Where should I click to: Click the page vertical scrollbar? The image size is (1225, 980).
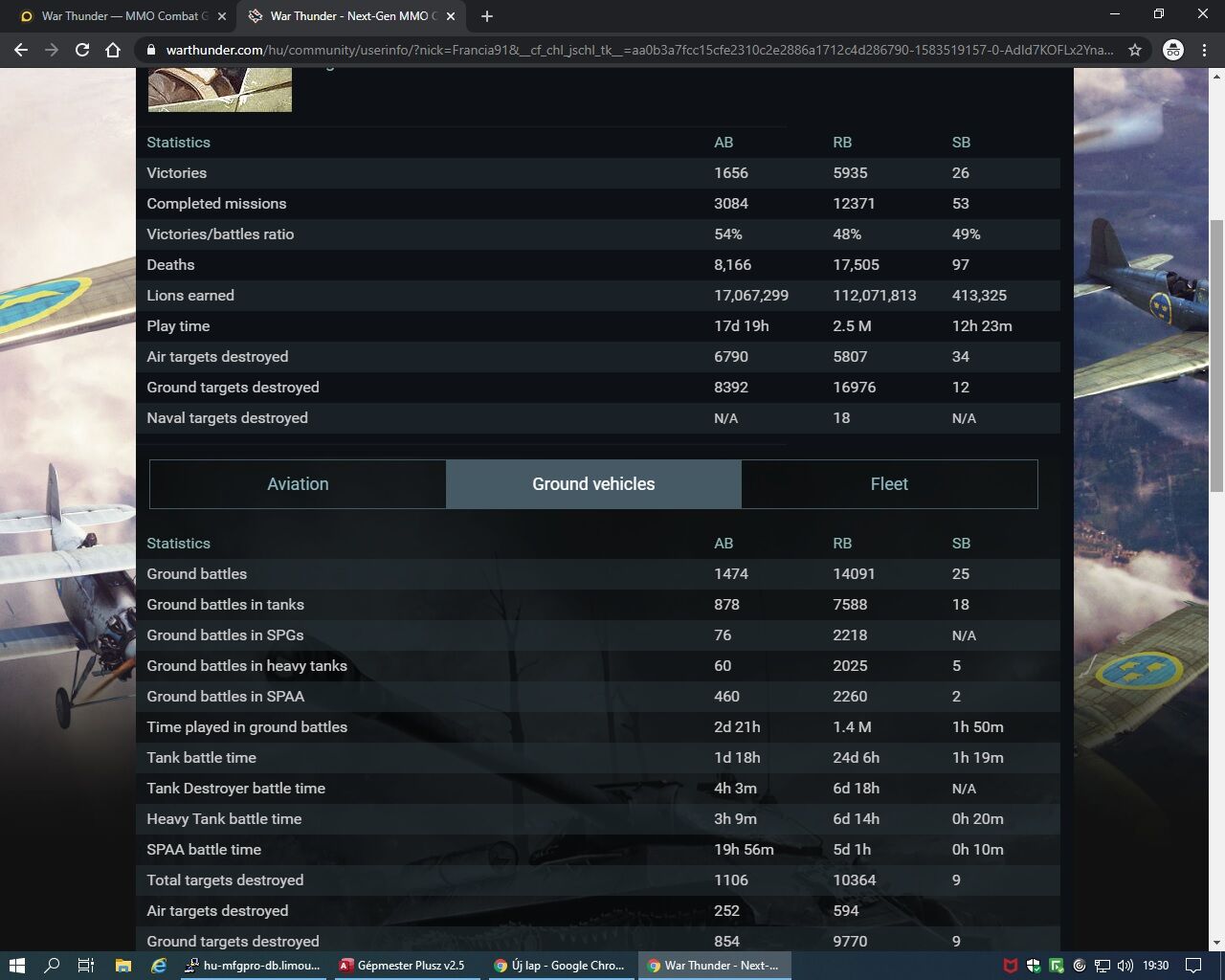[1216, 356]
